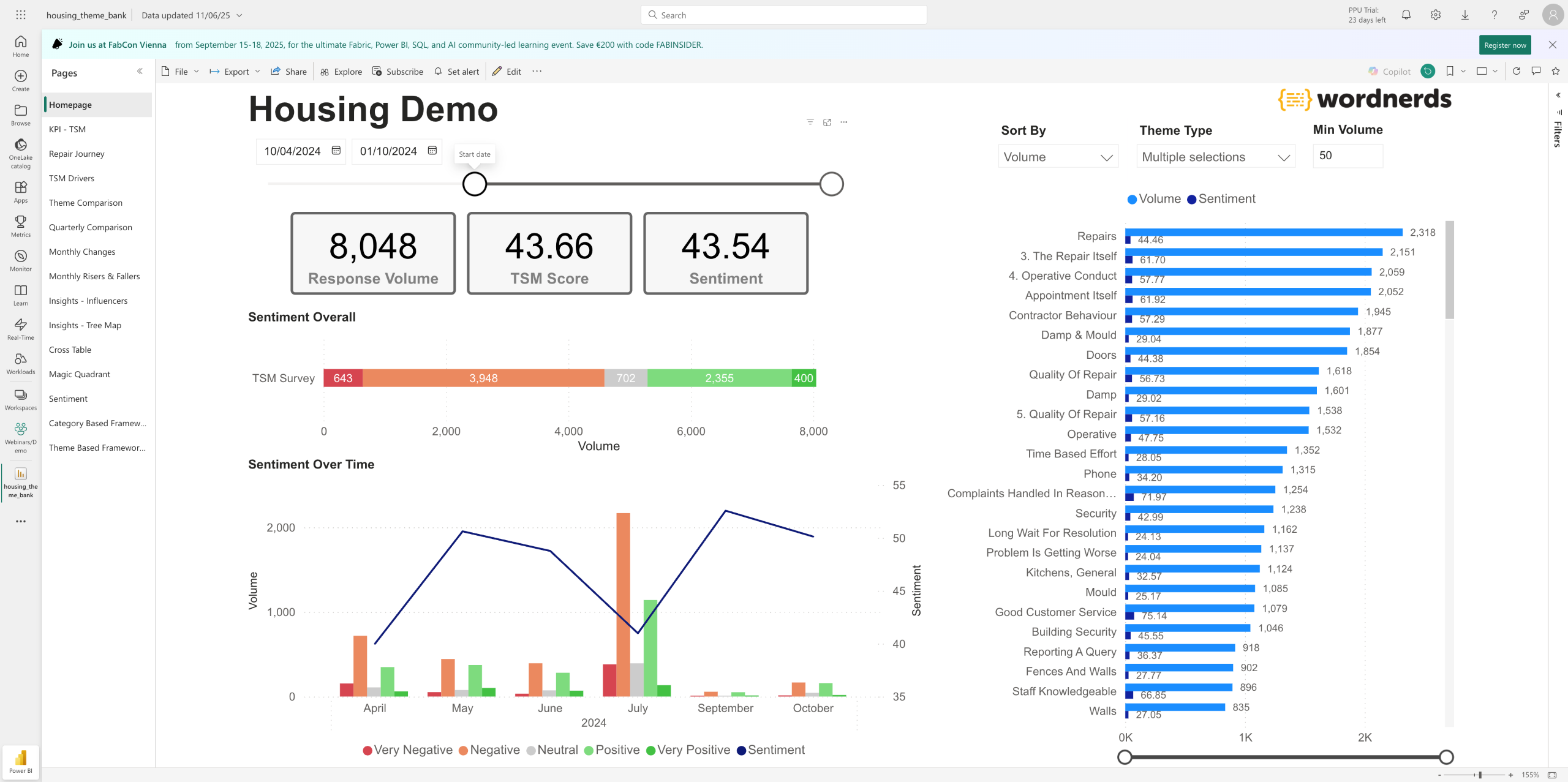Add report to favorites star

point(1555,71)
